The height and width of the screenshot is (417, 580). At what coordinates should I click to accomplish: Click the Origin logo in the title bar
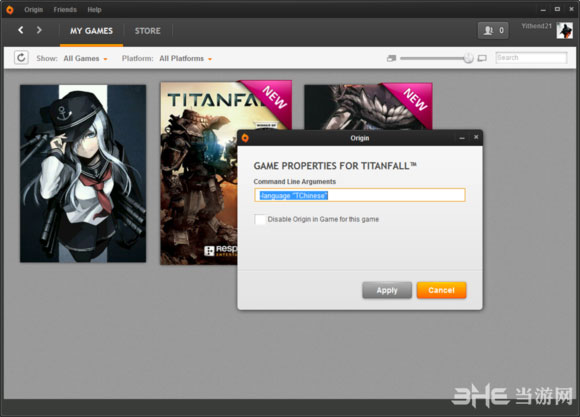(10, 10)
